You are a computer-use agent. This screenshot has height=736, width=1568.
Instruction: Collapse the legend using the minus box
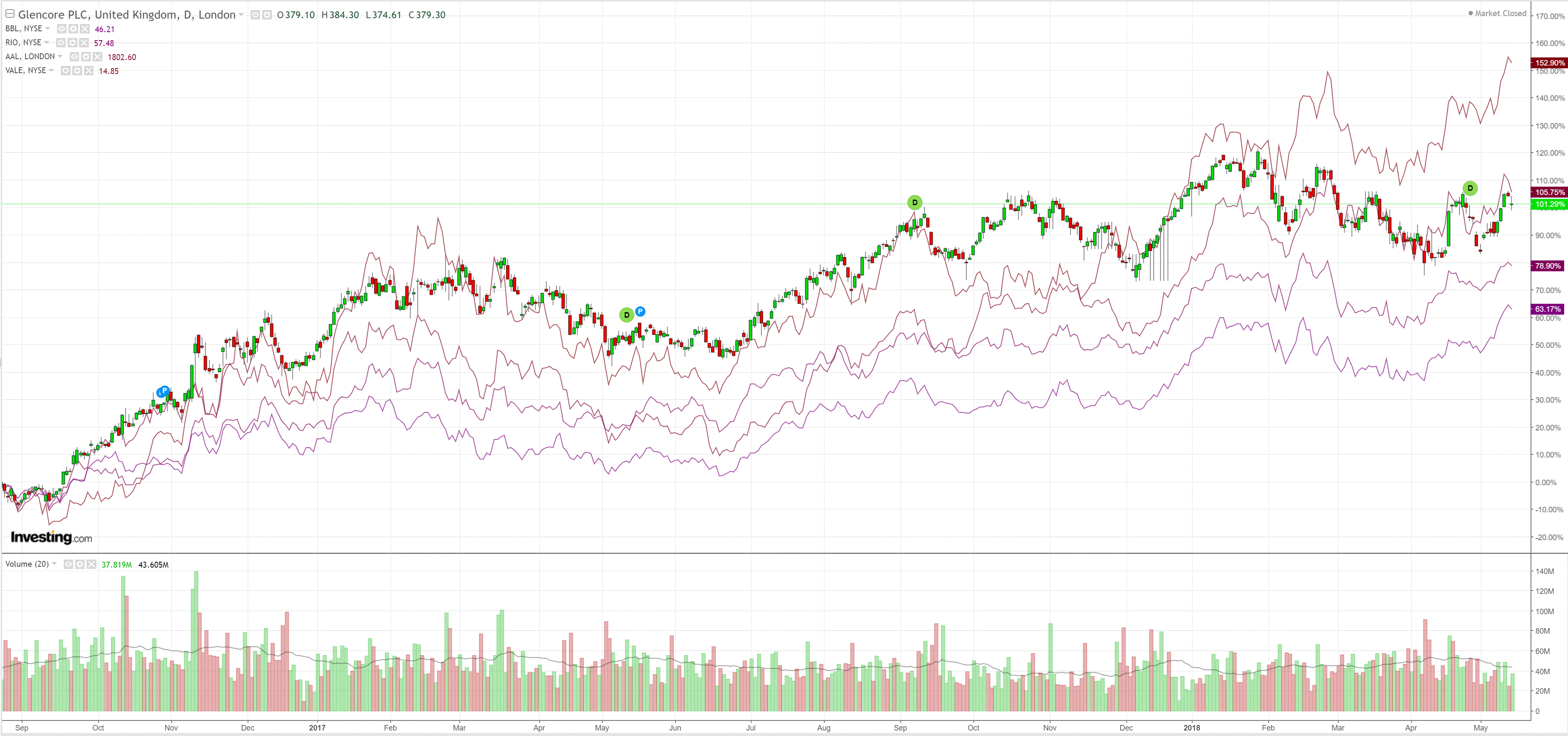click(x=10, y=14)
